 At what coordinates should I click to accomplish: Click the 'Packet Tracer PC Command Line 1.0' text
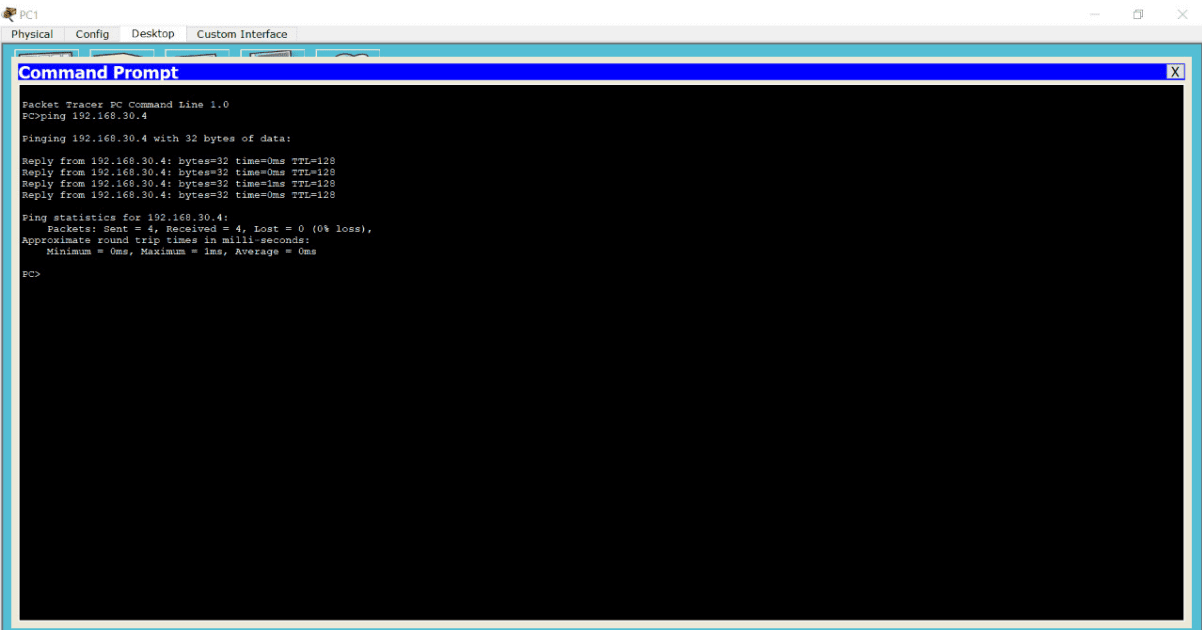tap(125, 105)
